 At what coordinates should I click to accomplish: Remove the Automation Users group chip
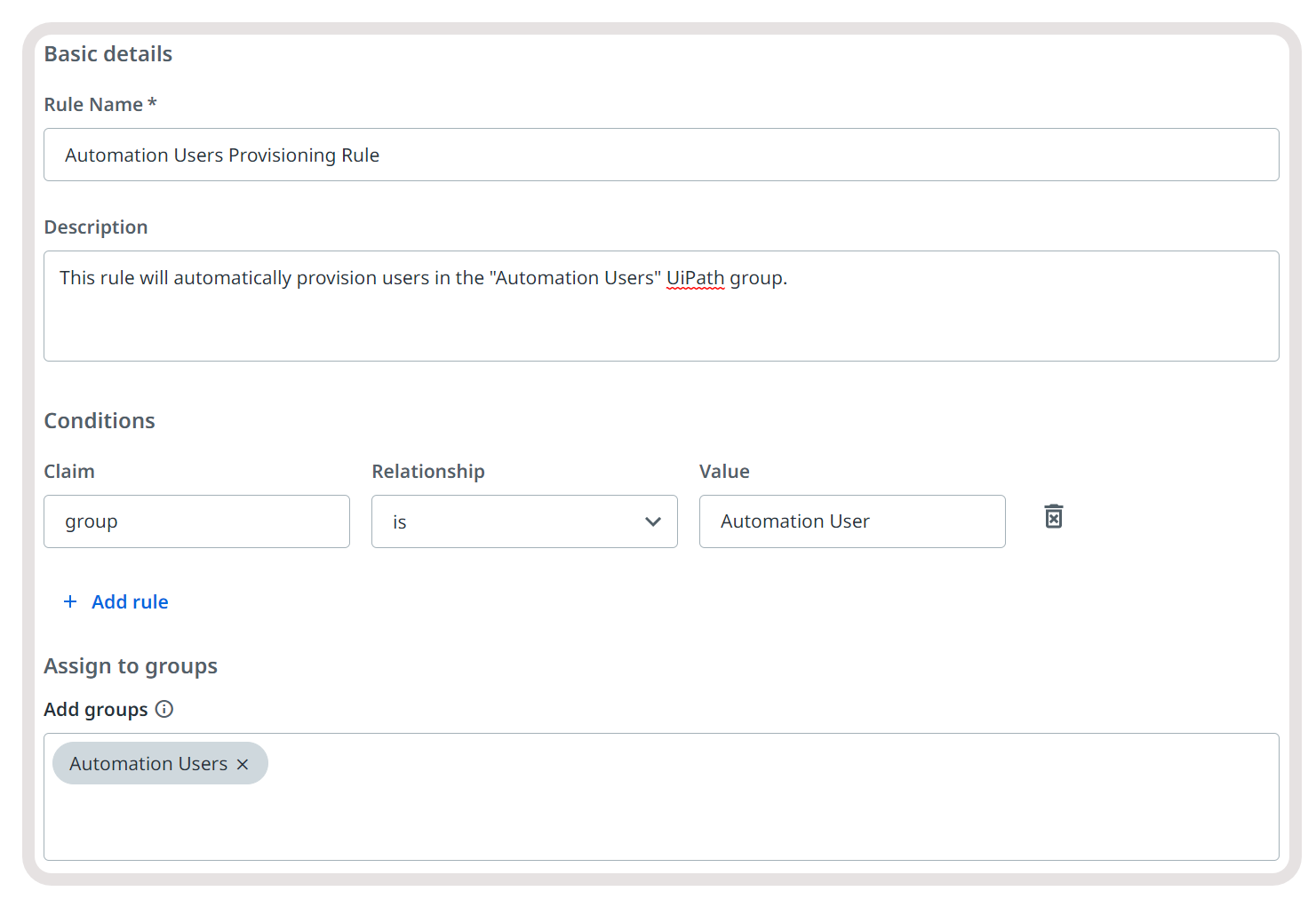point(243,764)
